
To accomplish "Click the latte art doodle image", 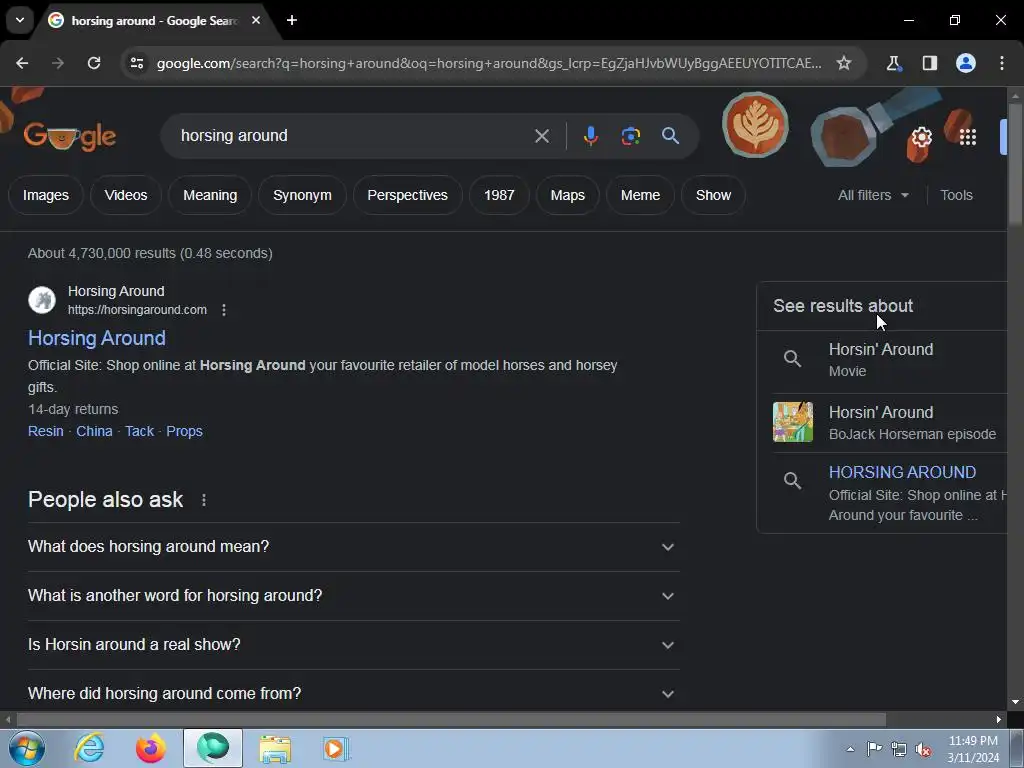I will (755, 125).
